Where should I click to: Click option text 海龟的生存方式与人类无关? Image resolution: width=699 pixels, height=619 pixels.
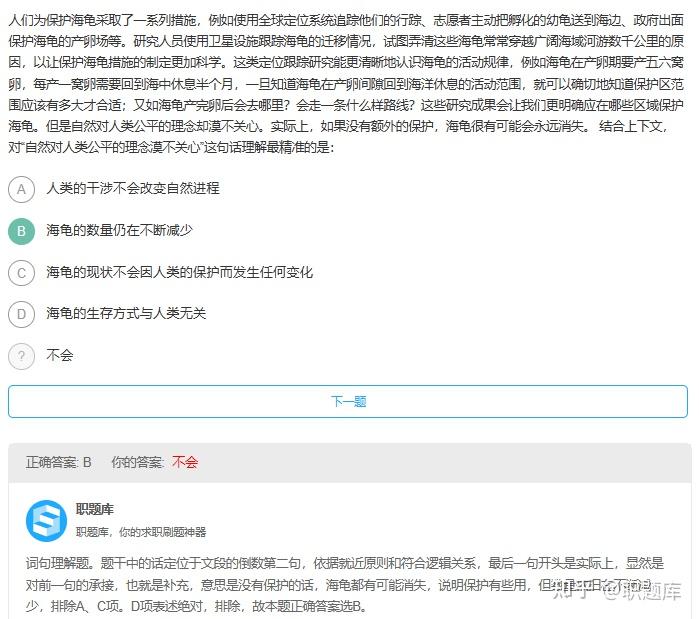pyautogui.click(x=126, y=313)
